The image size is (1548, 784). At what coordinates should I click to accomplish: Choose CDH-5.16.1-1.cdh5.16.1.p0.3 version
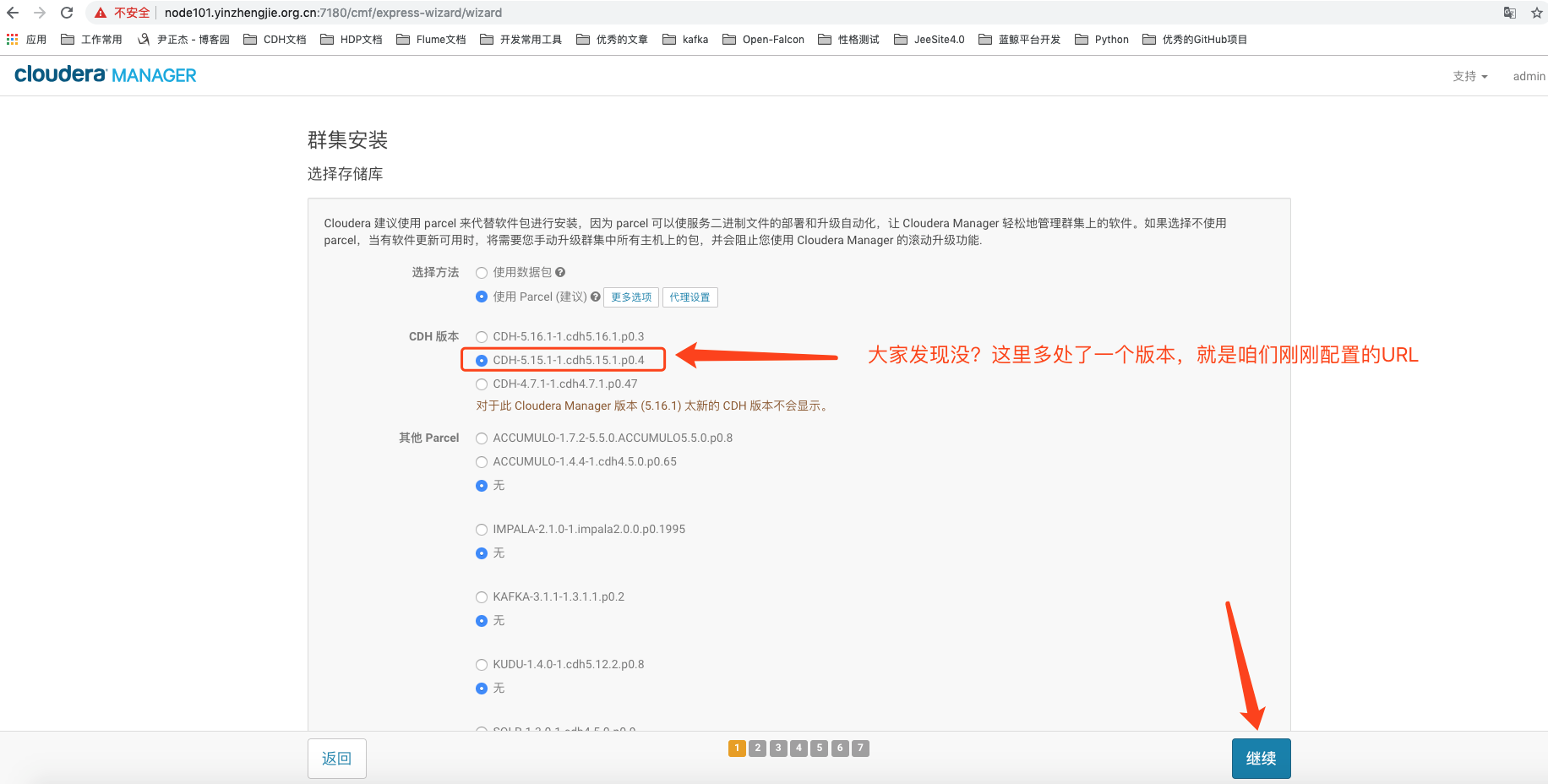coord(482,337)
